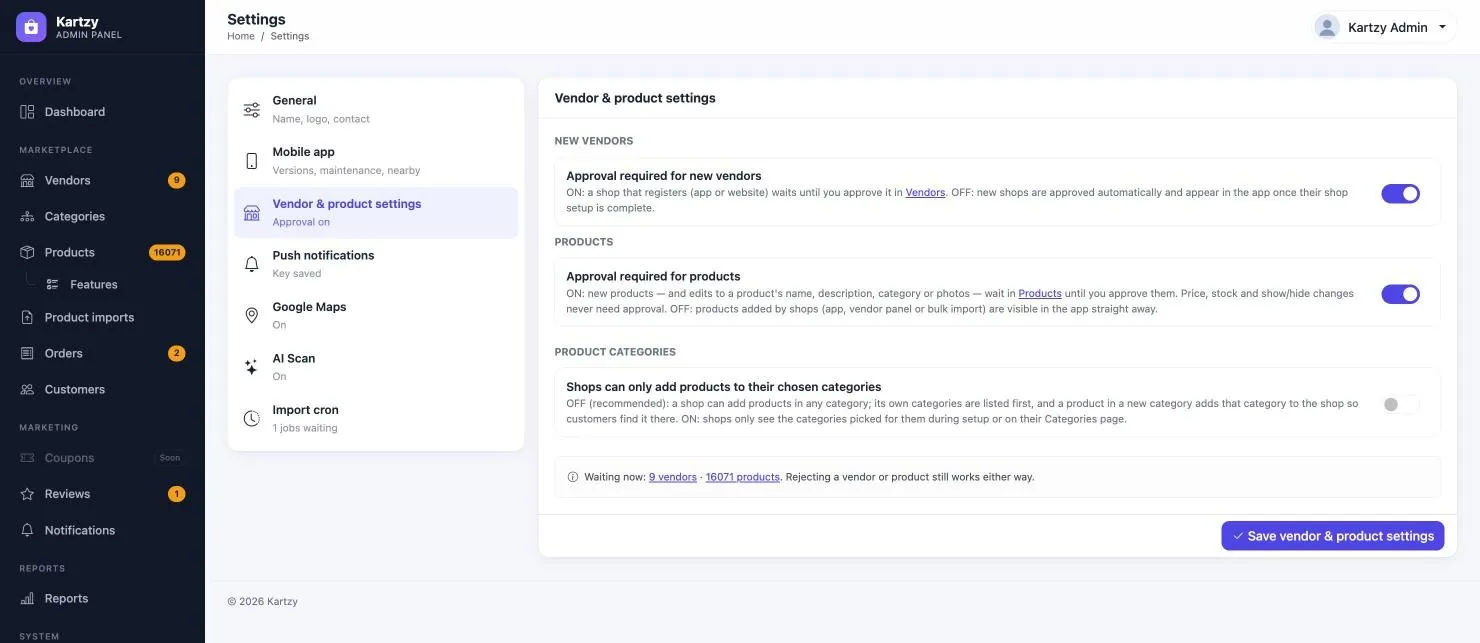This screenshot has width=1480, height=643.
Task: Open the Kartzy Admin dropdown arrow
Action: pyautogui.click(x=1442, y=27)
